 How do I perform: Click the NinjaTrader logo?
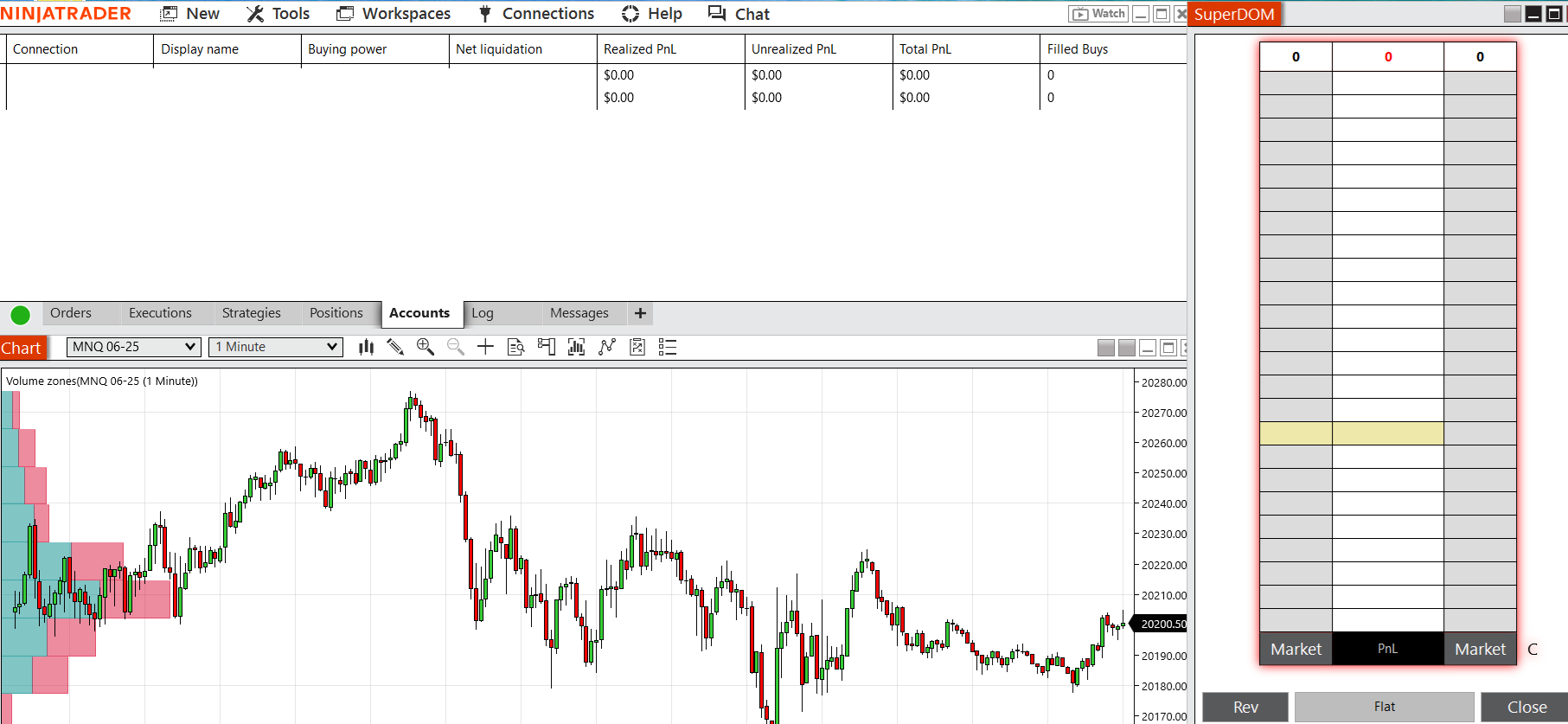(66, 14)
